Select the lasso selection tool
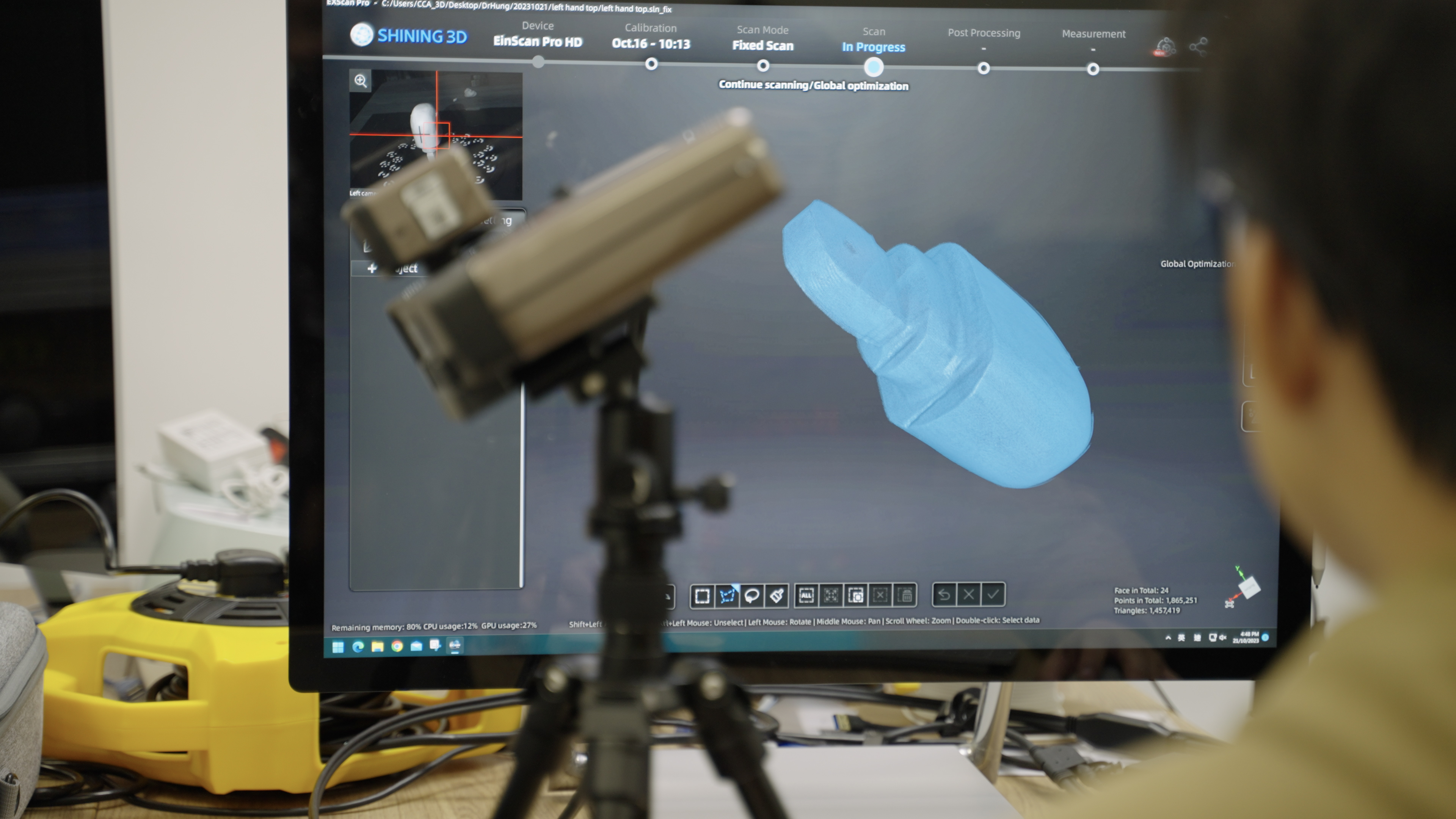The height and width of the screenshot is (819, 1456). [752, 596]
